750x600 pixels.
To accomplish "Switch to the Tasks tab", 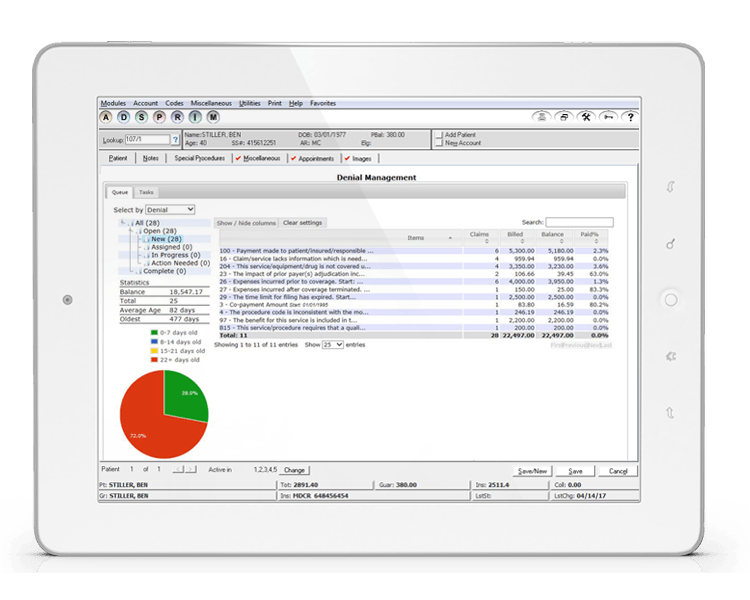I will [146, 191].
